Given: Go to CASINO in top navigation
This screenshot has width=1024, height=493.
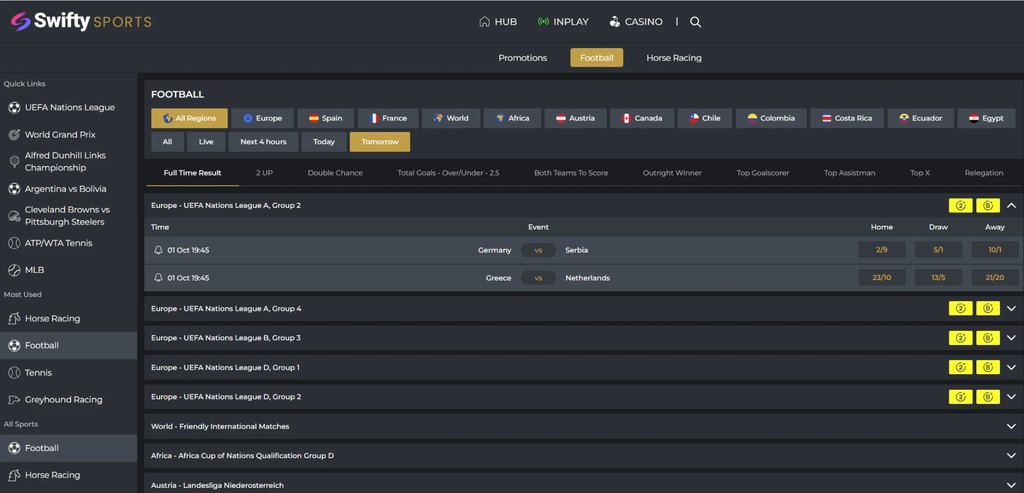Looking at the screenshot, I should click(x=635, y=22).
